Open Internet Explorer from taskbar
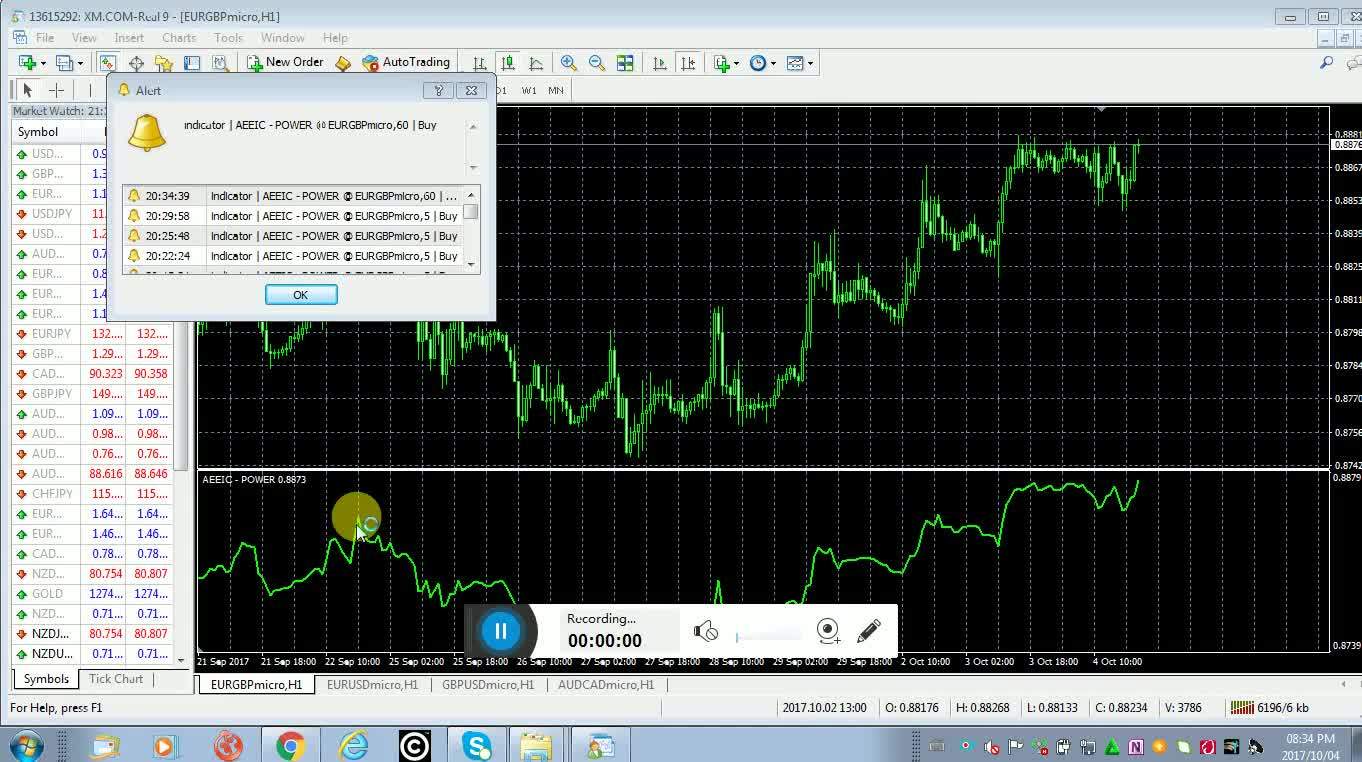Viewport: 1362px width, 762px height. [x=353, y=745]
